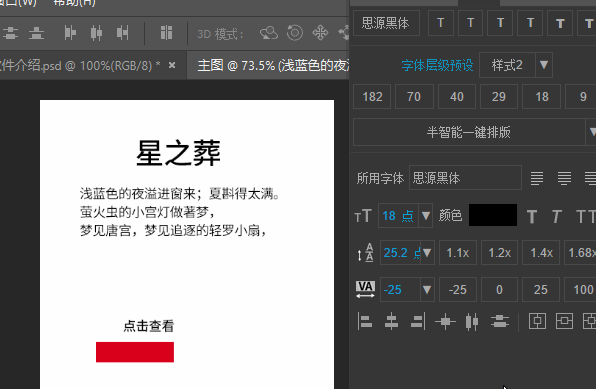Image resolution: width=596 pixels, height=389 pixels.
Task: Click the 半智能一键排版 button
Action: click(x=469, y=132)
